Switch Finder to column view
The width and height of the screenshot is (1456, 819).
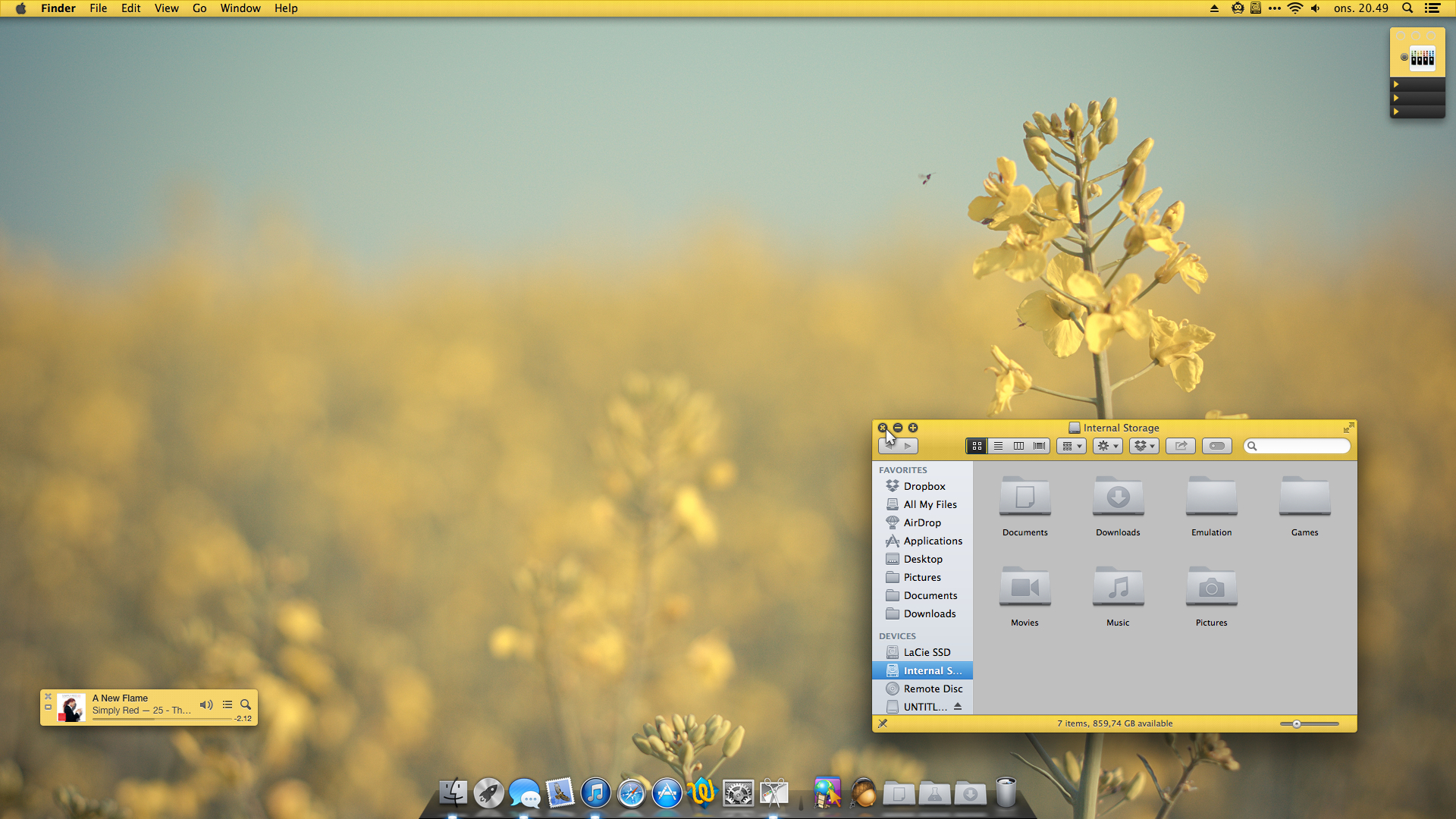click(x=1018, y=446)
